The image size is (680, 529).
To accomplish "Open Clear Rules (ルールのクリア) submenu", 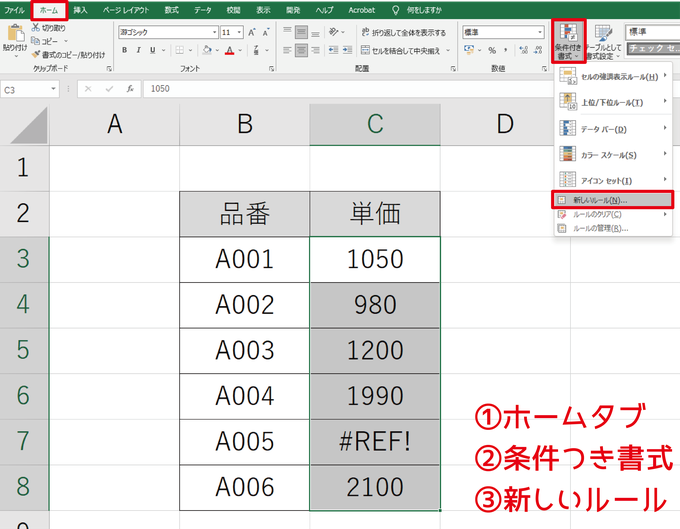I will (613, 214).
